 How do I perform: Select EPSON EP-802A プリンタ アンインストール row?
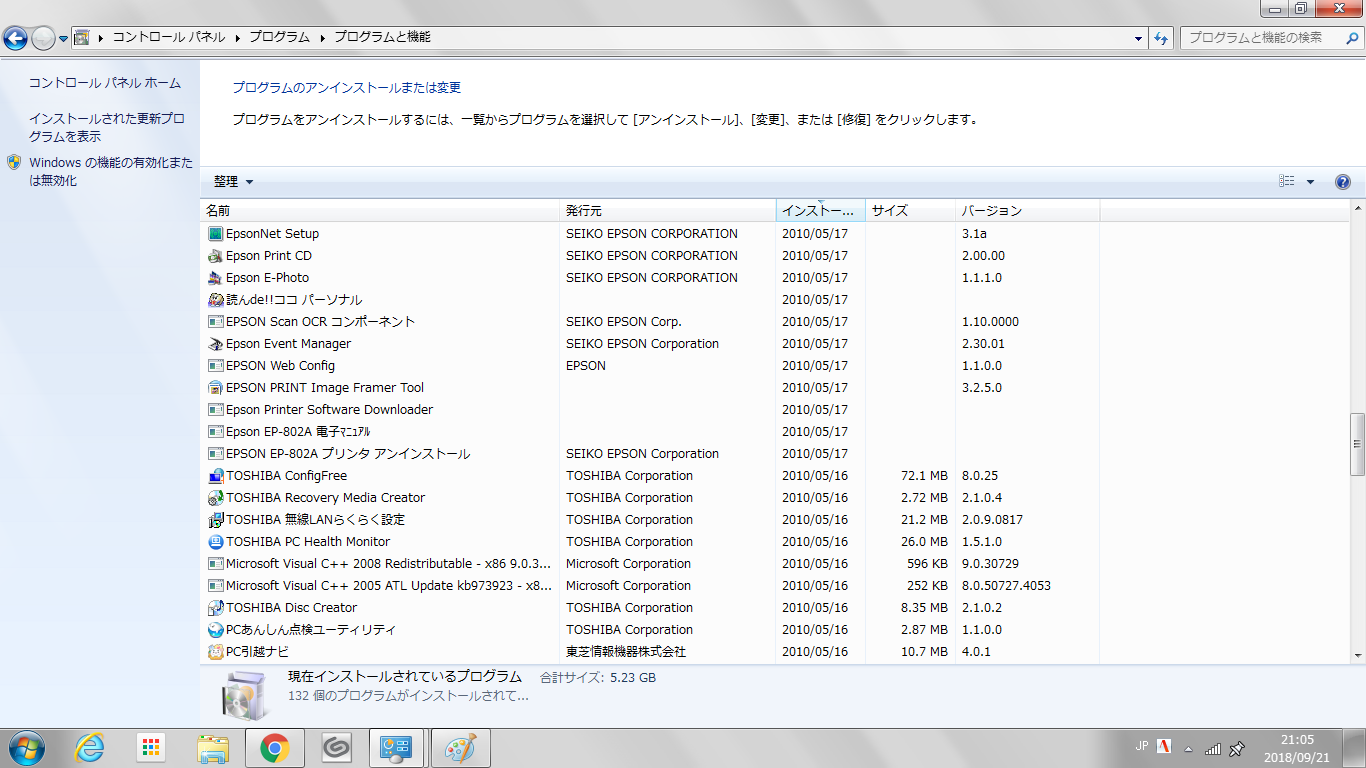[x=653, y=454]
